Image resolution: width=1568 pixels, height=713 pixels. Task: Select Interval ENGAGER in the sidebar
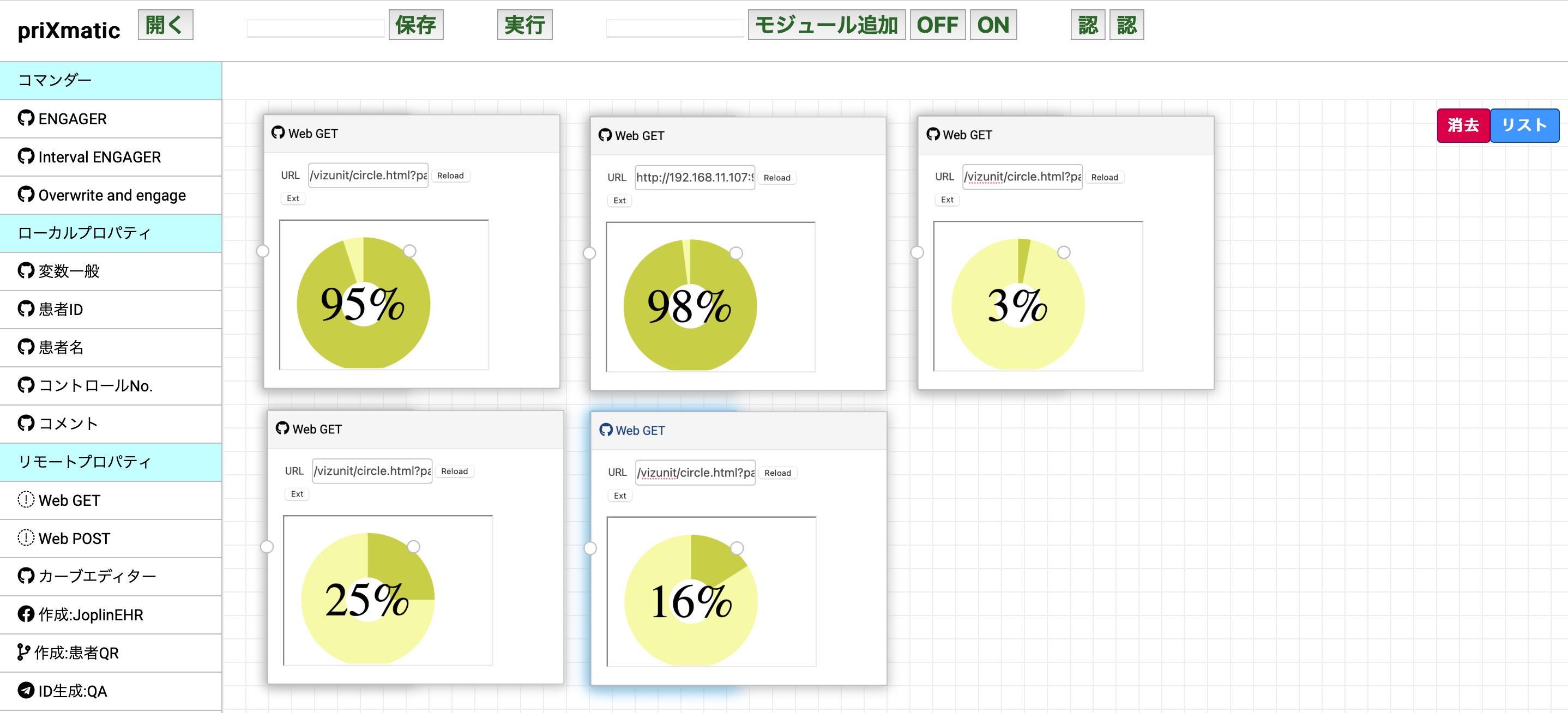tap(111, 157)
